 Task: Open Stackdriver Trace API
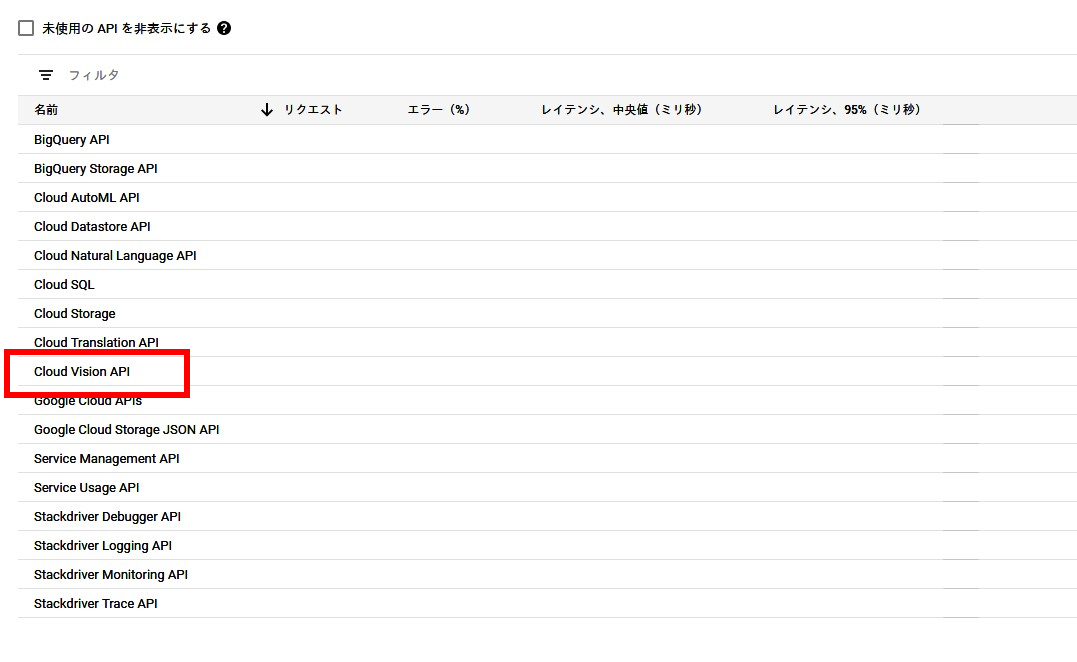(x=96, y=604)
